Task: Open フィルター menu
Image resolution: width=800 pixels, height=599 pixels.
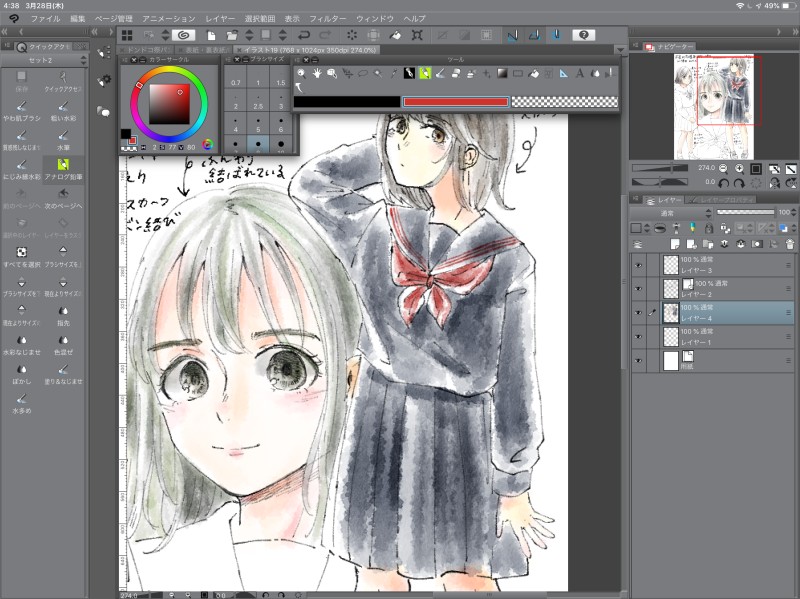Action: click(x=328, y=19)
